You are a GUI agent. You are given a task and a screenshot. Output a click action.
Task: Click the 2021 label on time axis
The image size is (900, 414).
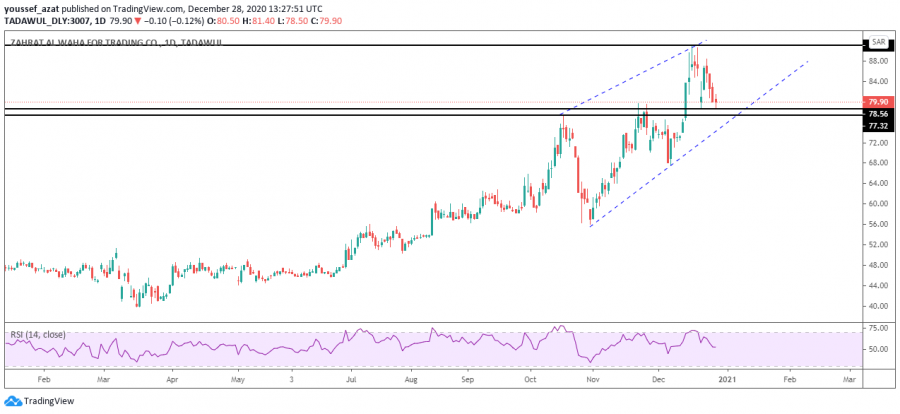coord(727,380)
